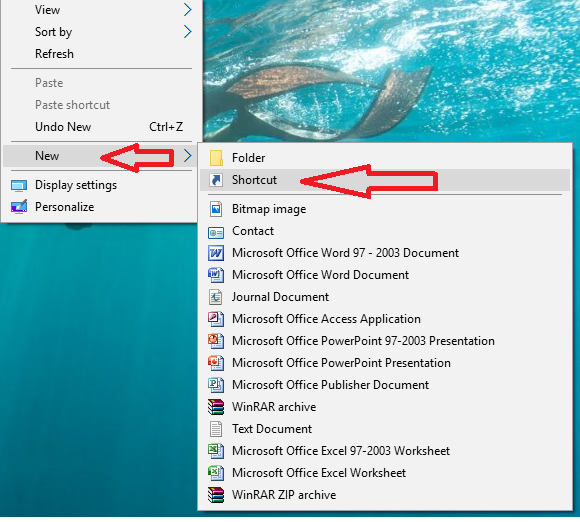Click the WinRAR ZIP archive icon

(216, 495)
